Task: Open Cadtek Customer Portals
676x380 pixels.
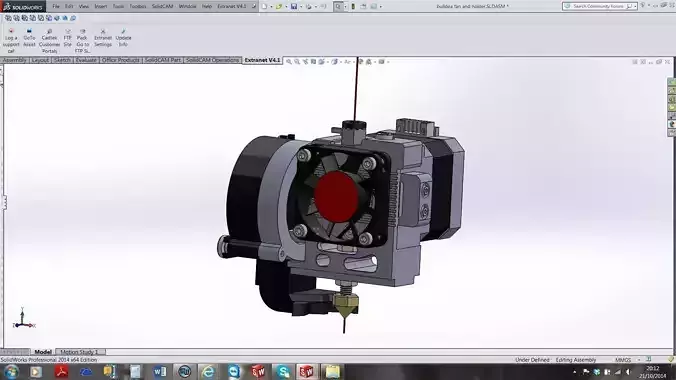Action: pos(49,41)
